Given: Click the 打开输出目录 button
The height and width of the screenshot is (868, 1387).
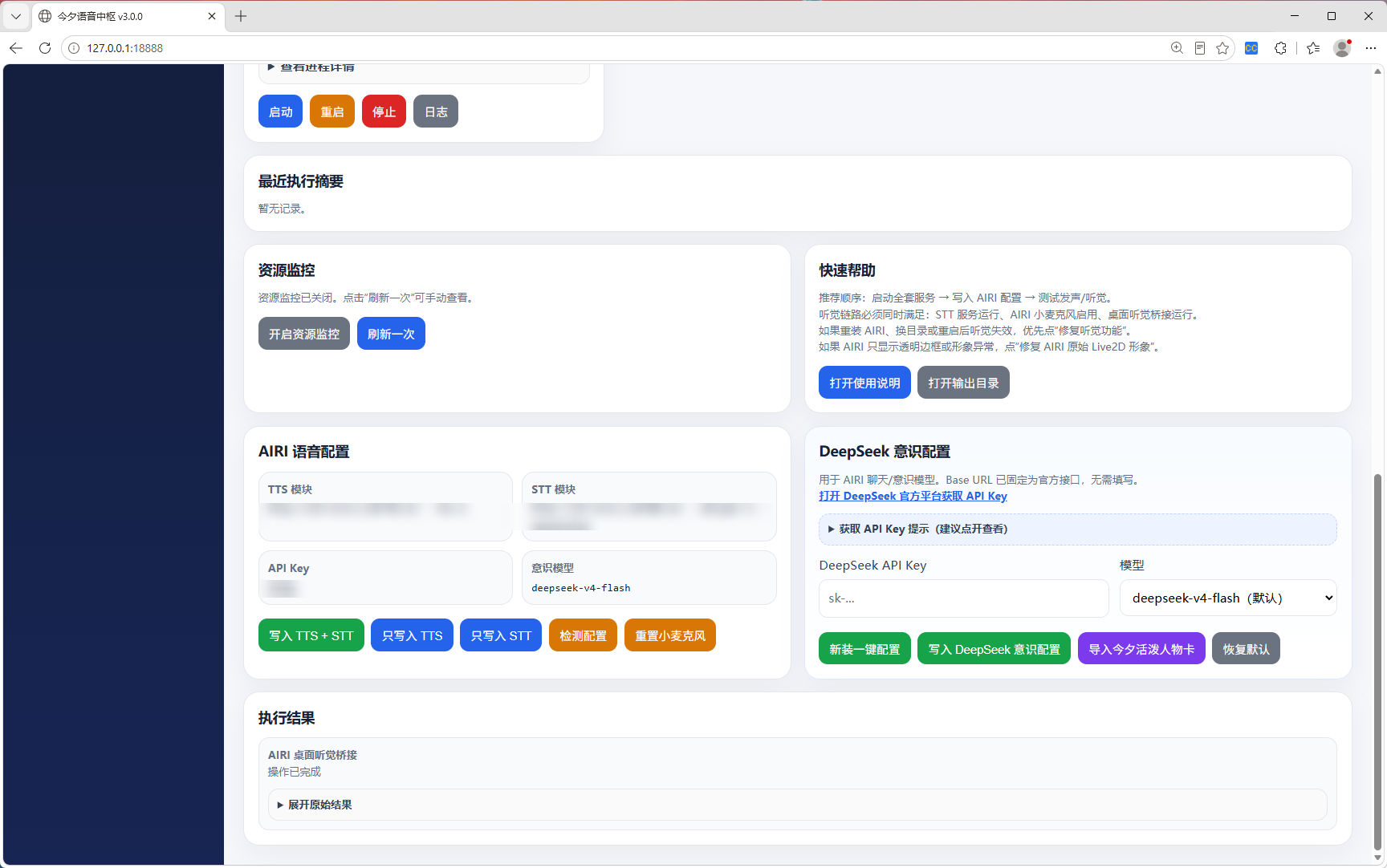Looking at the screenshot, I should 963,383.
